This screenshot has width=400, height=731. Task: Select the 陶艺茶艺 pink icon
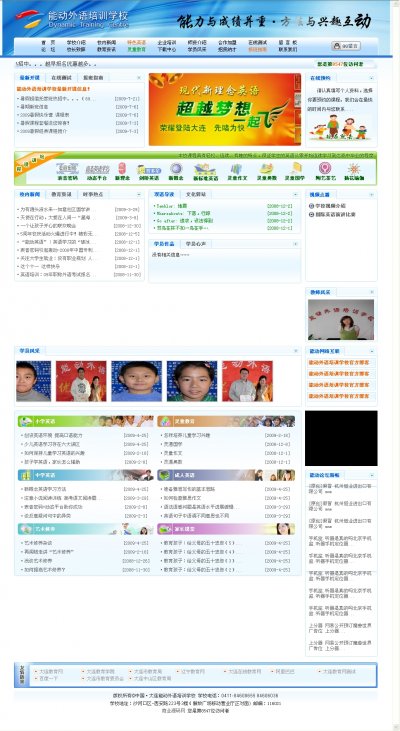(325, 168)
